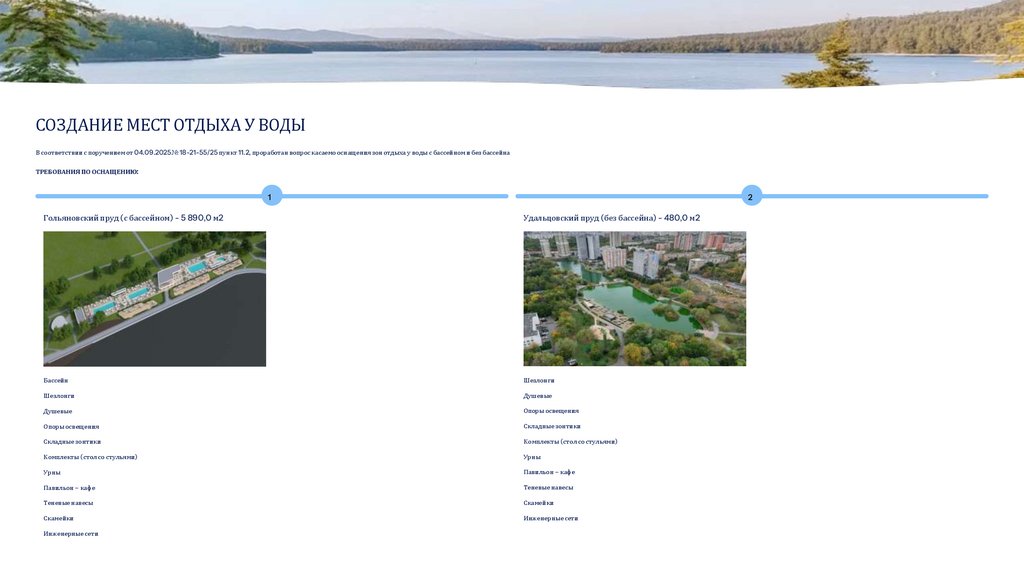
Task: Select 'Урны' under Гольяновский пруд
Action: click(x=52, y=472)
